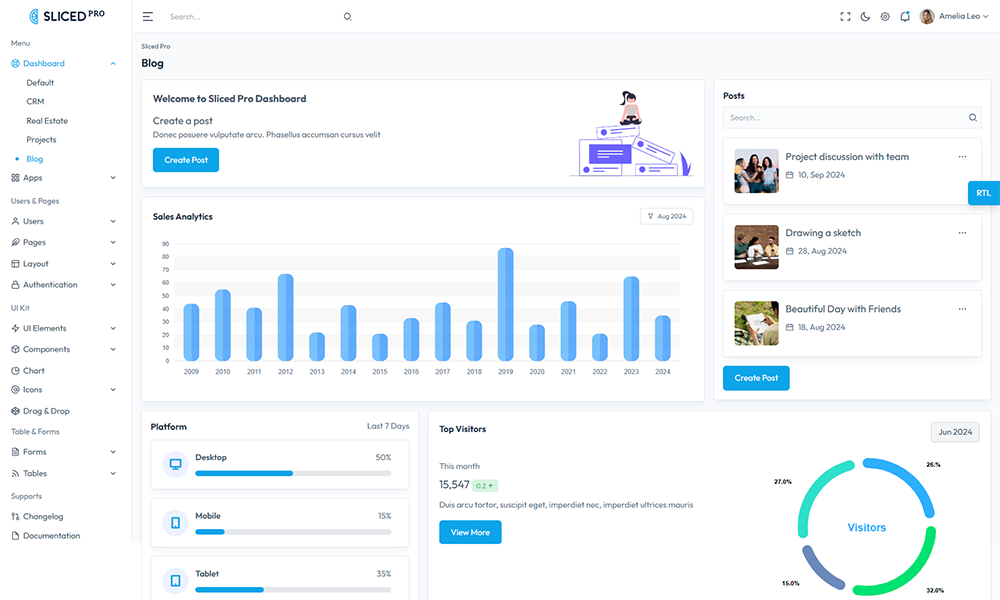The image size is (1000, 600).
Task: Click the magnifier icon in Posts search
Action: pyautogui.click(x=973, y=118)
